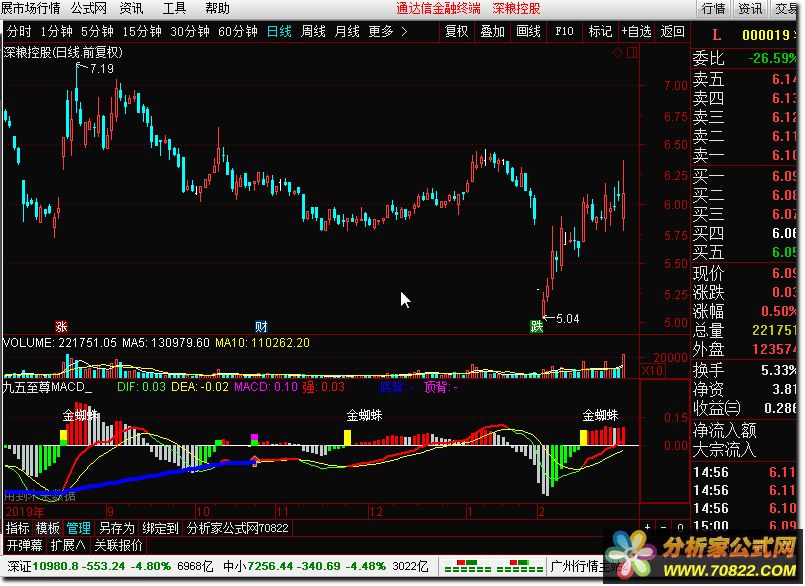Viewport: 805px width, 586px height.
Task: Click the 复权 toolbar button
Action: [456, 31]
